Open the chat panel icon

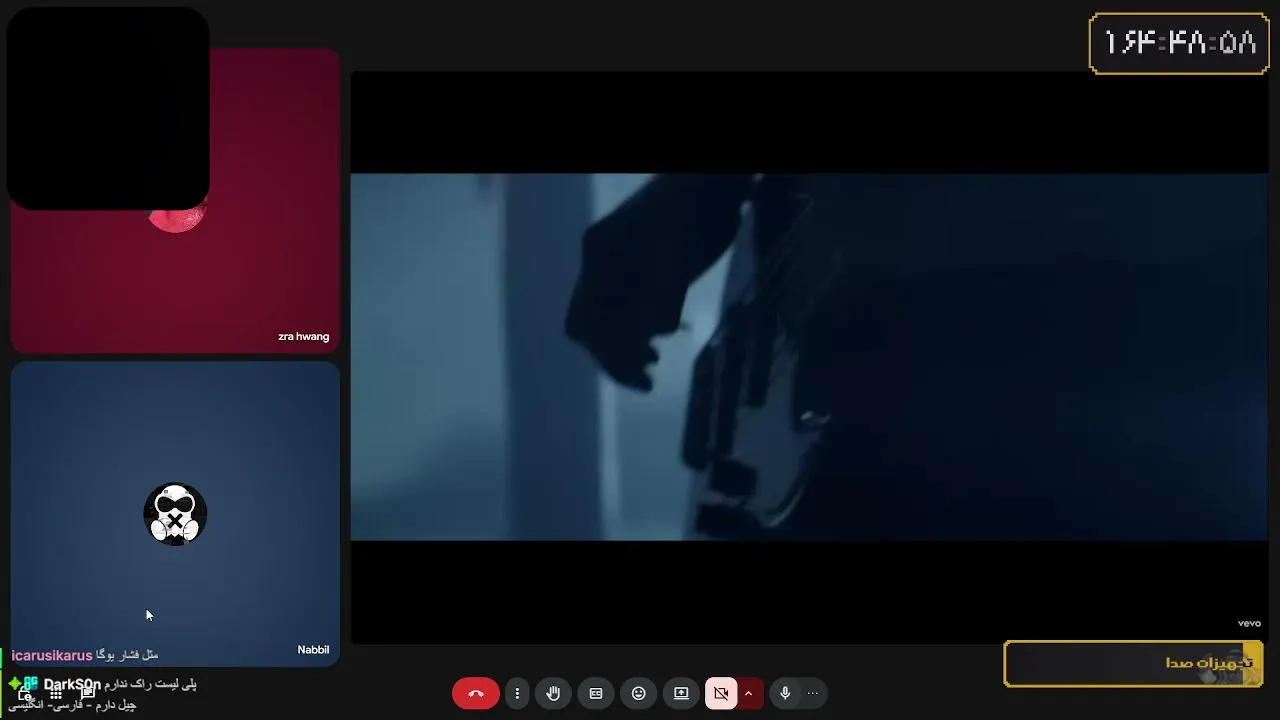click(x=88, y=693)
